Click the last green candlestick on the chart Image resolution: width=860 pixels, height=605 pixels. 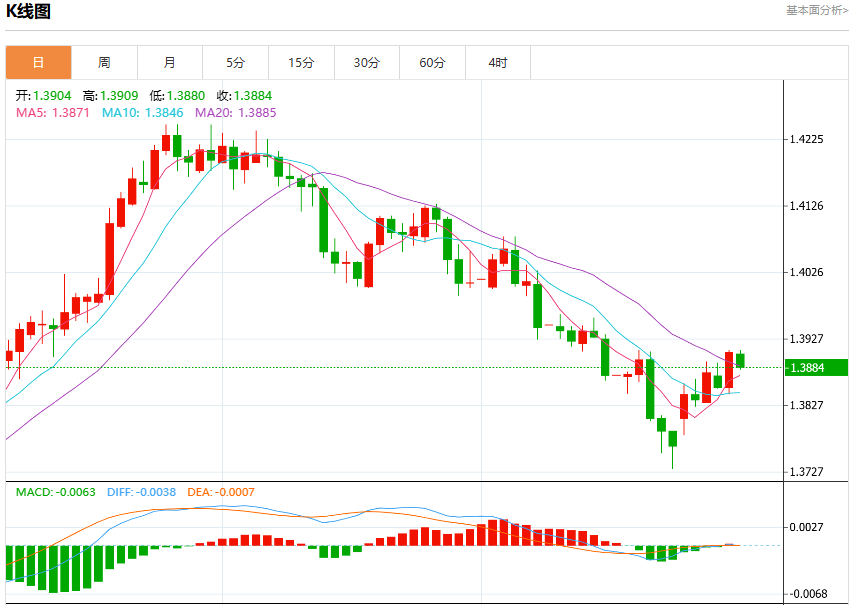pos(740,360)
